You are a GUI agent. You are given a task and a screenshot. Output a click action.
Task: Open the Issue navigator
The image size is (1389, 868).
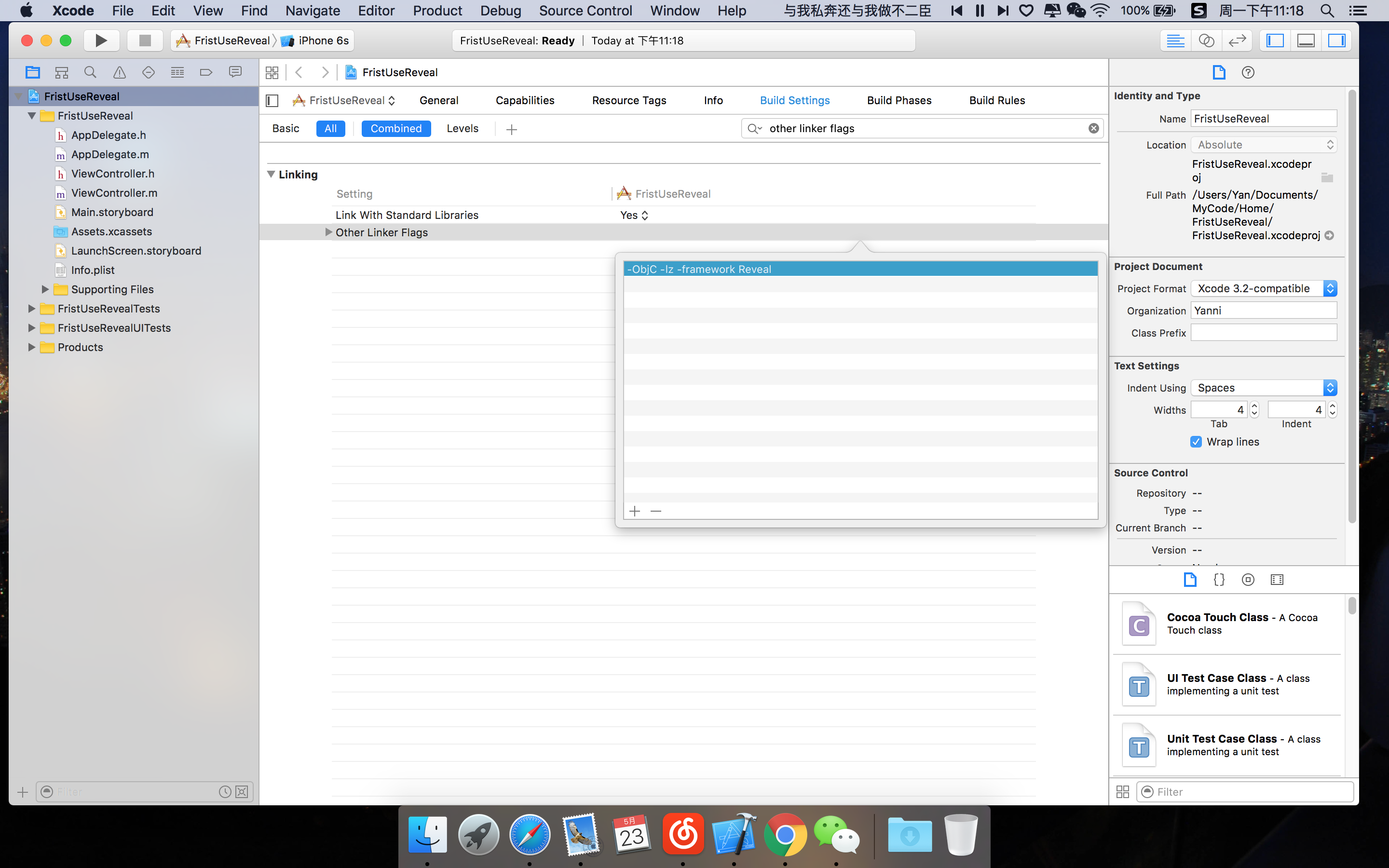coord(120,72)
